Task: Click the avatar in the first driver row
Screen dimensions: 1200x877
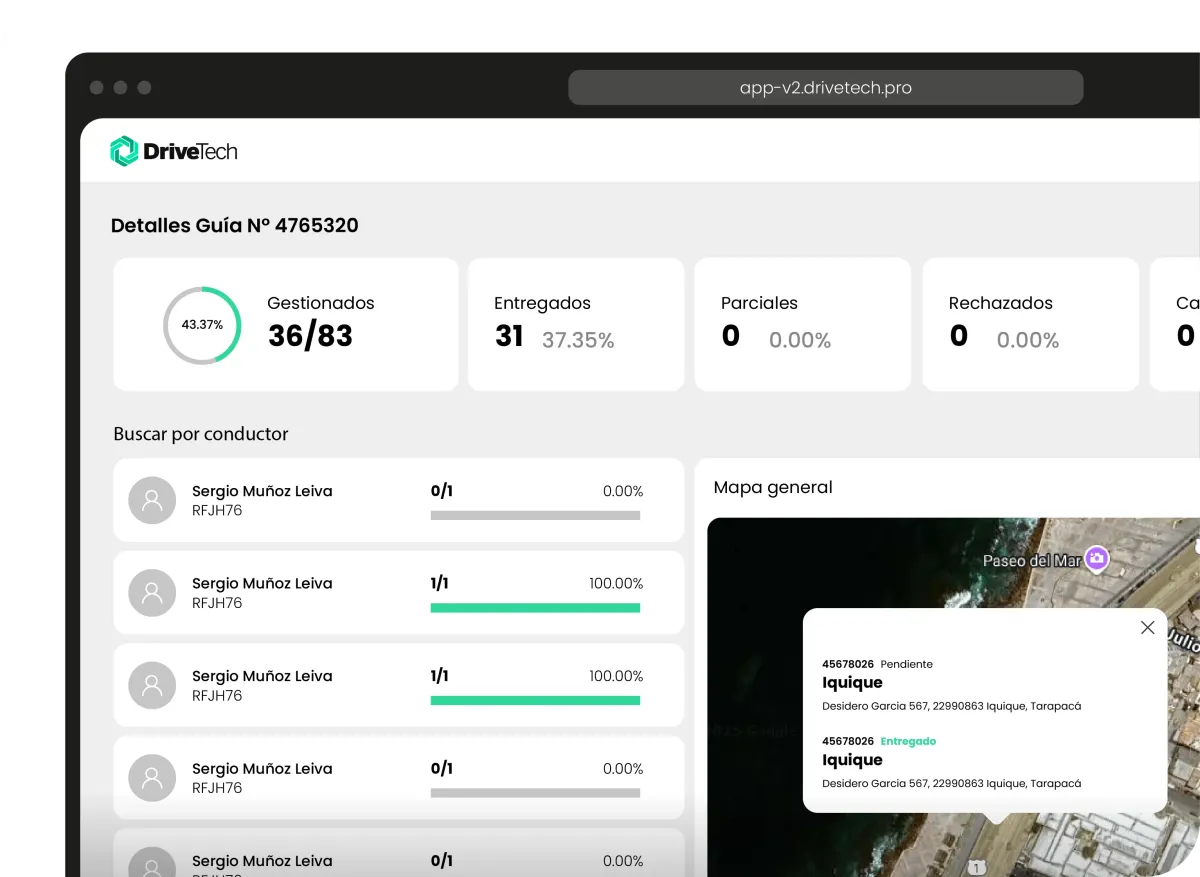Action: click(x=152, y=500)
